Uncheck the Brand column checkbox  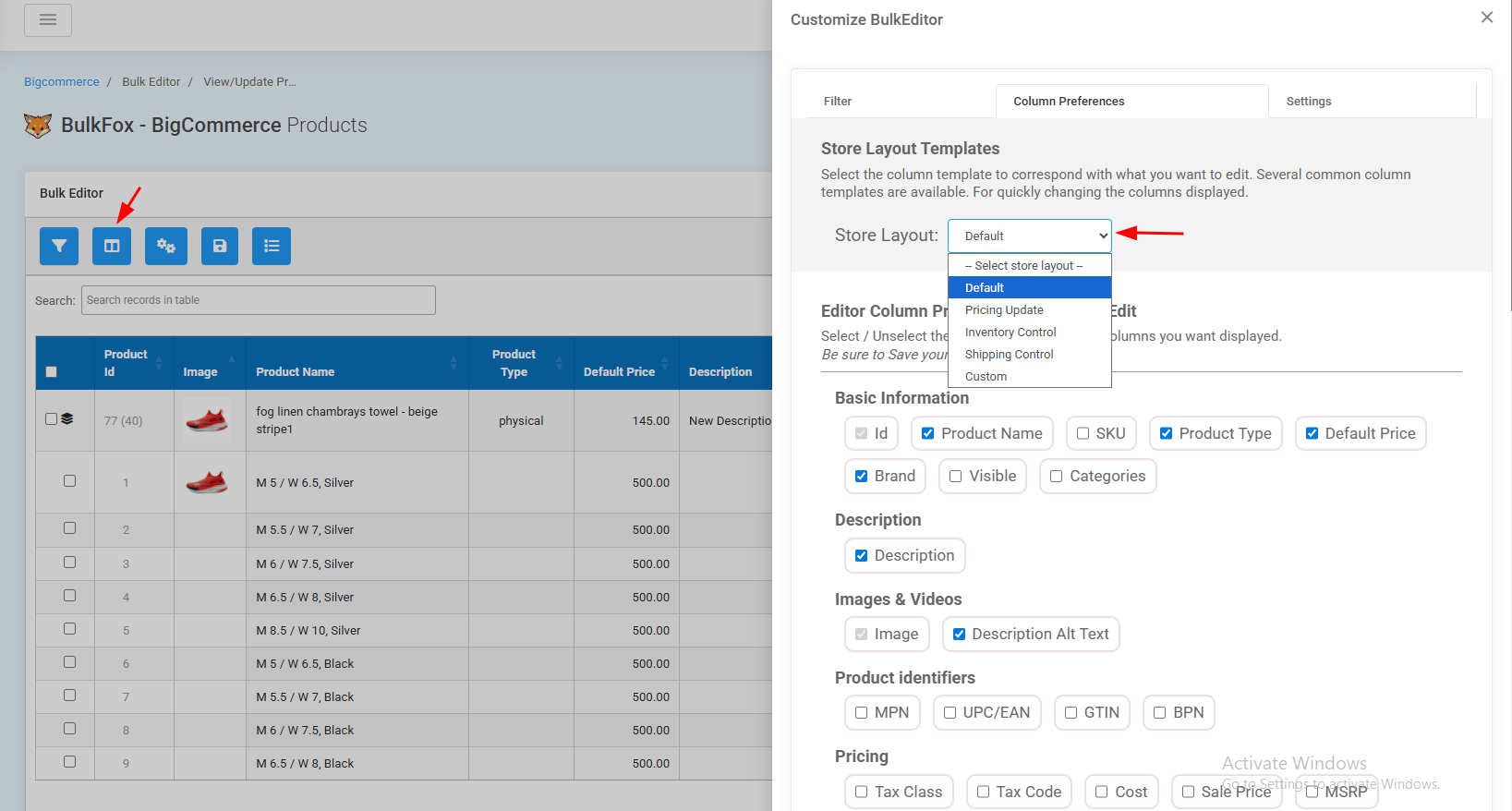coord(862,477)
